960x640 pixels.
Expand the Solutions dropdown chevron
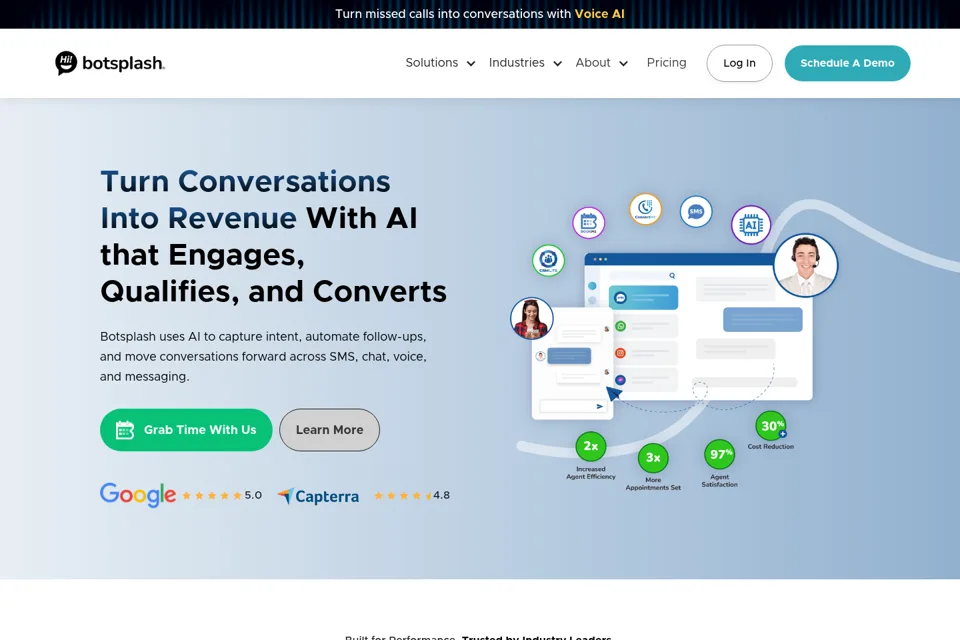(x=471, y=64)
